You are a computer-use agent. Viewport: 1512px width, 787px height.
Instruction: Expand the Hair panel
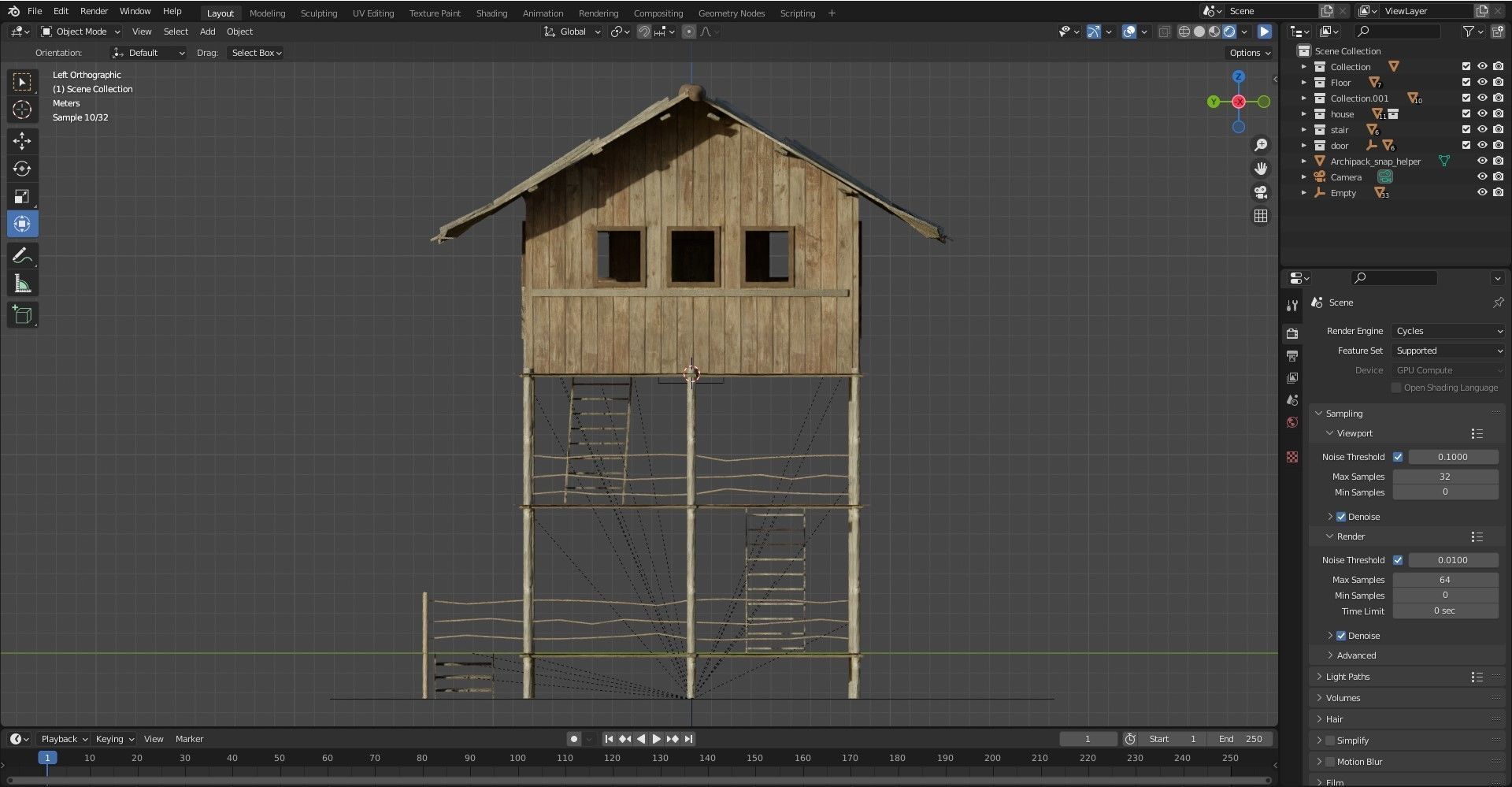[x=1334, y=719]
